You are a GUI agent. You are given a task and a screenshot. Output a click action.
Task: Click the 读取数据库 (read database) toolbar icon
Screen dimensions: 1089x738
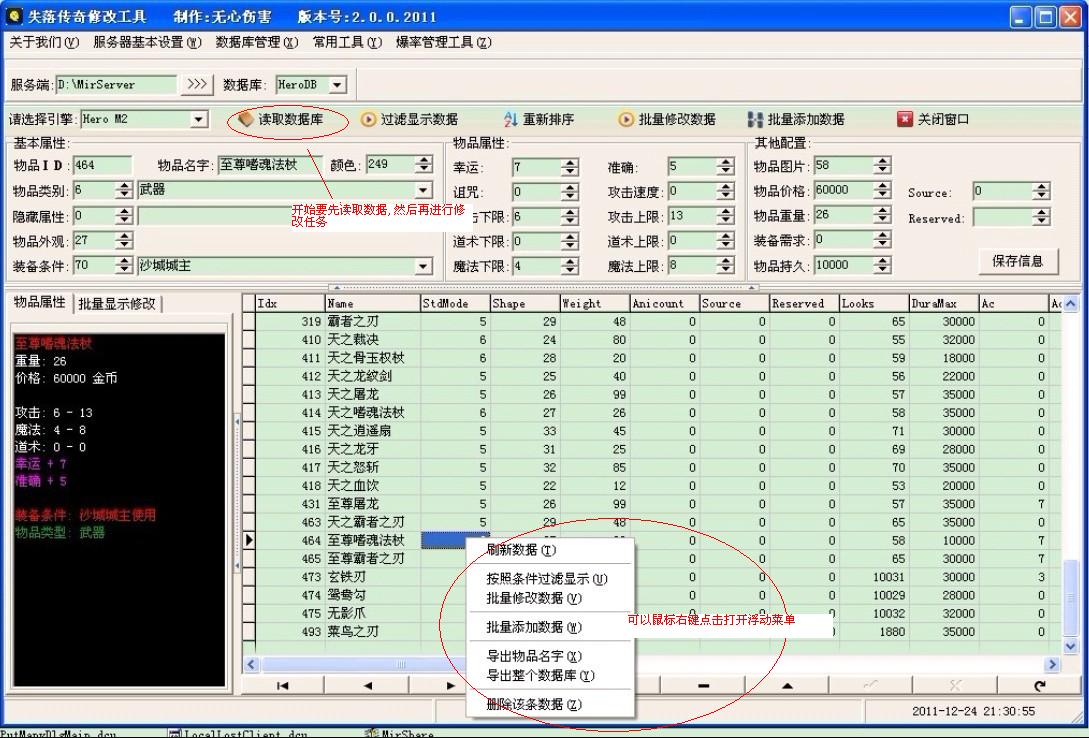[x=246, y=119]
